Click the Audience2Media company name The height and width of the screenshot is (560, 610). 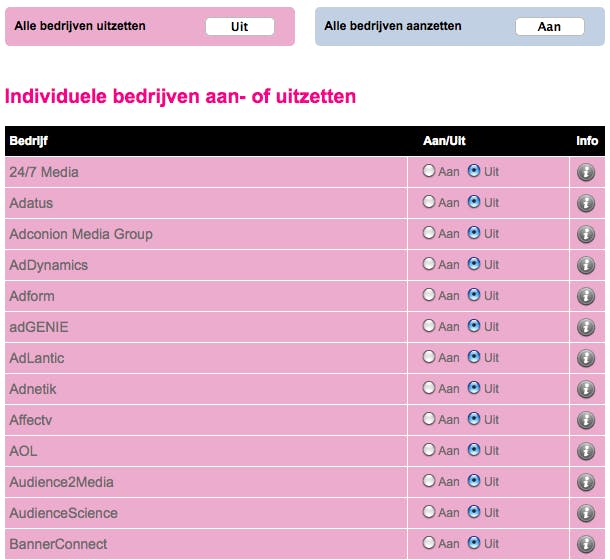pyautogui.click(x=61, y=482)
